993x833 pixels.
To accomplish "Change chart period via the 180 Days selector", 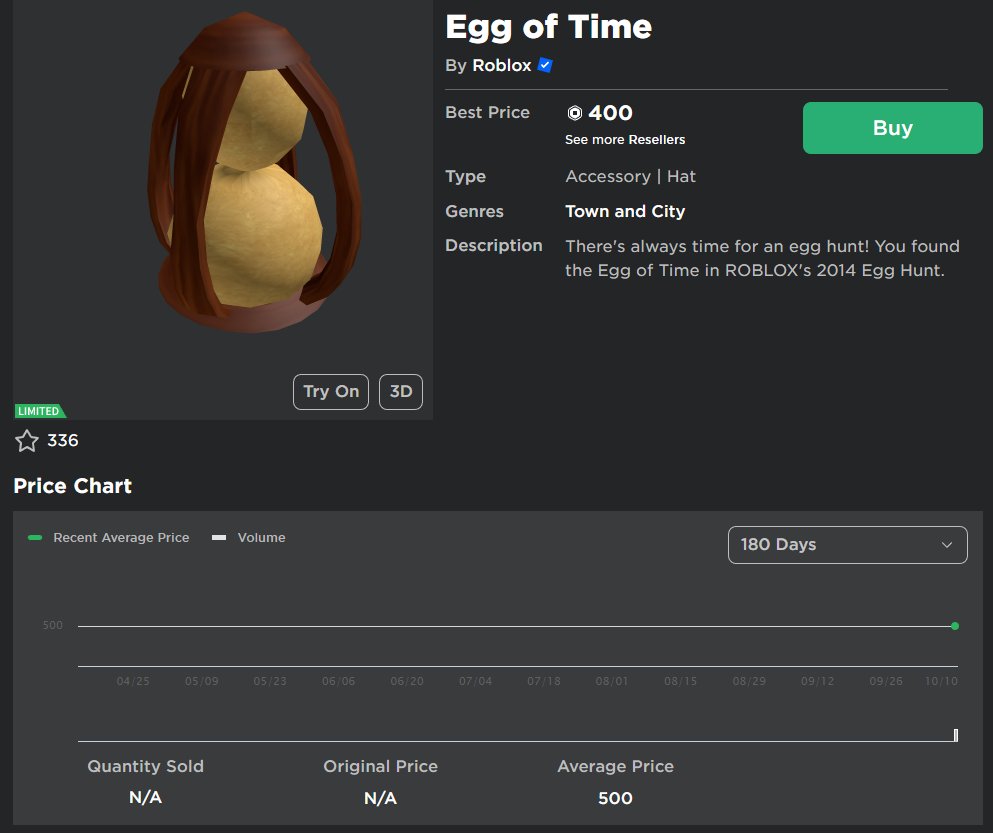I will [x=847, y=545].
